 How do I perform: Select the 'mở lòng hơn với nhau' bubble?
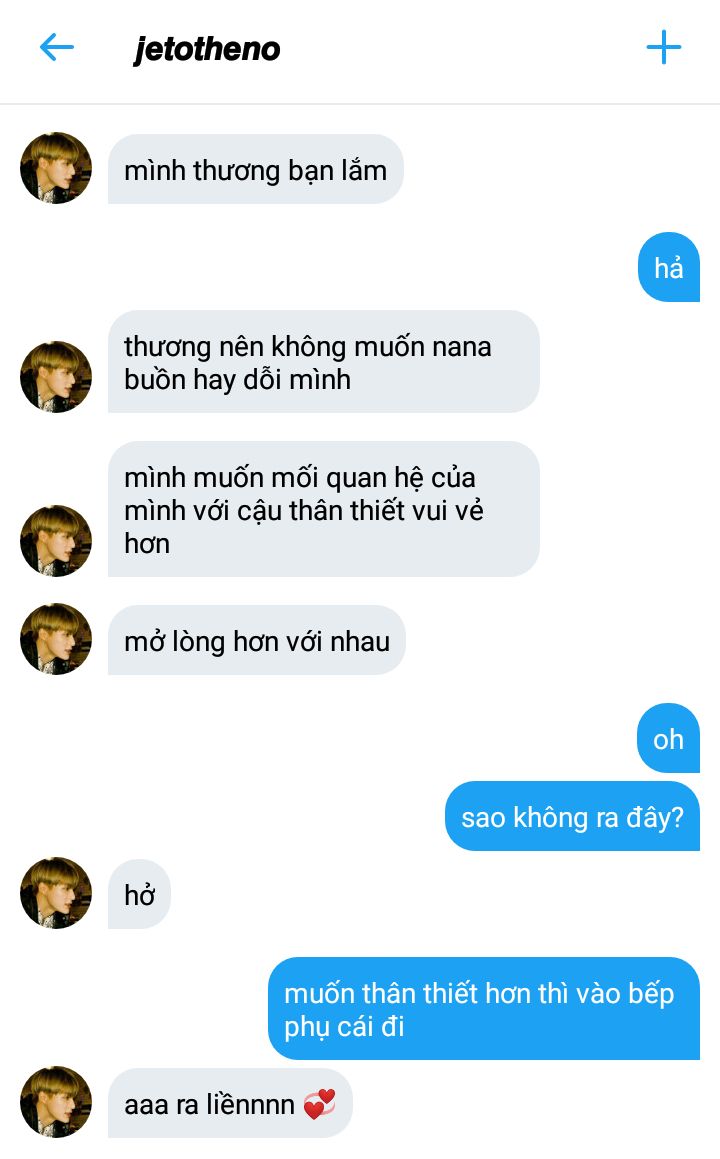click(x=257, y=640)
